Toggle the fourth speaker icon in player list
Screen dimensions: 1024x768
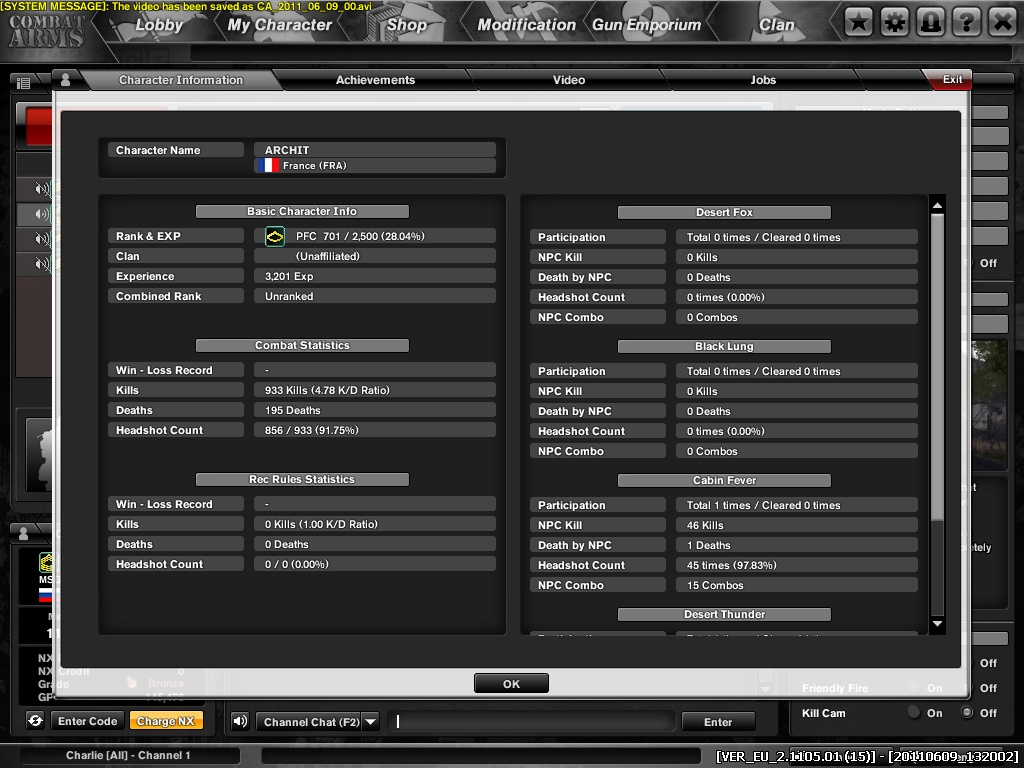click(x=42, y=264)
